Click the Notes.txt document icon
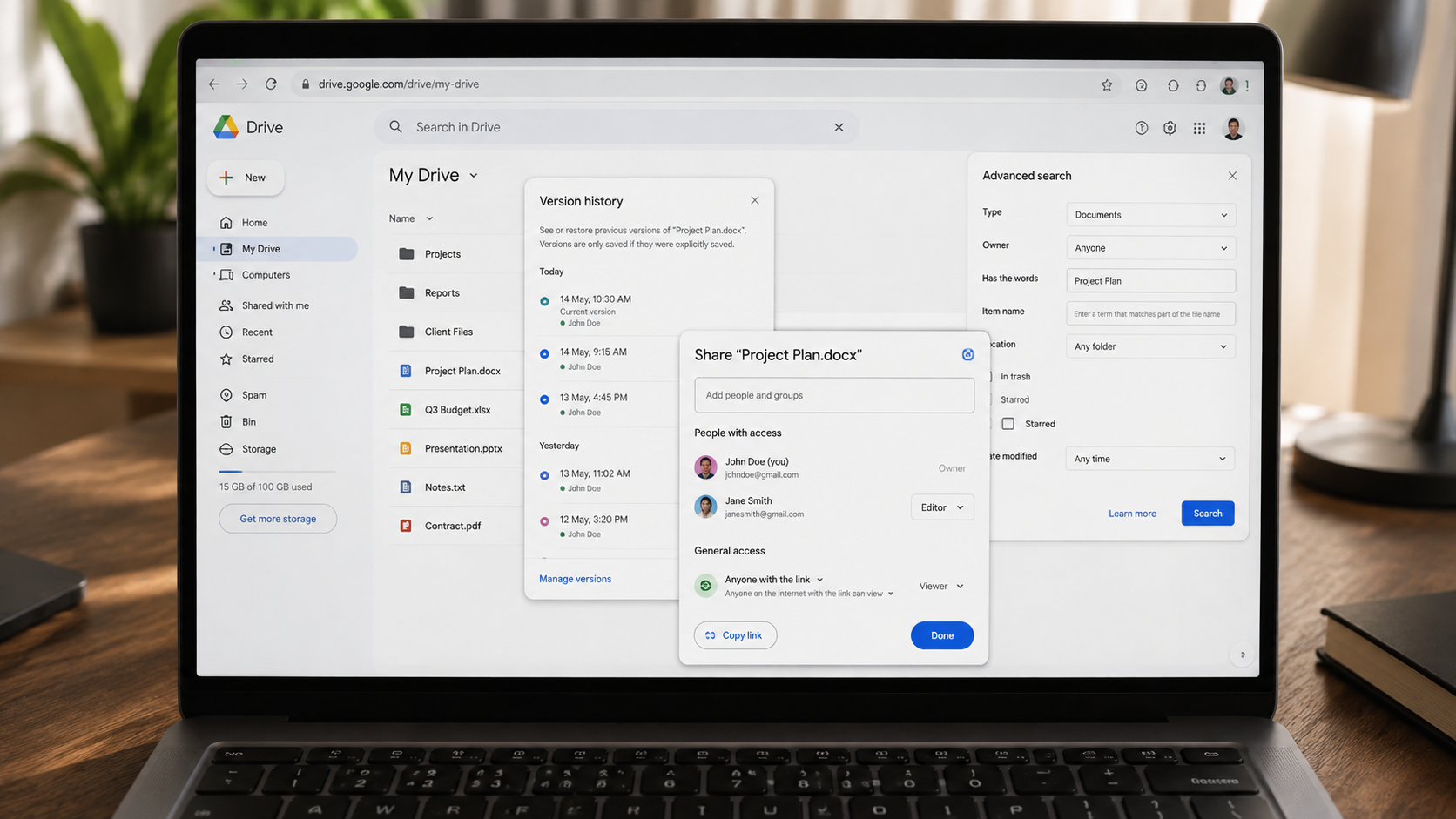 pyautogui.click(x=406, y=487)
